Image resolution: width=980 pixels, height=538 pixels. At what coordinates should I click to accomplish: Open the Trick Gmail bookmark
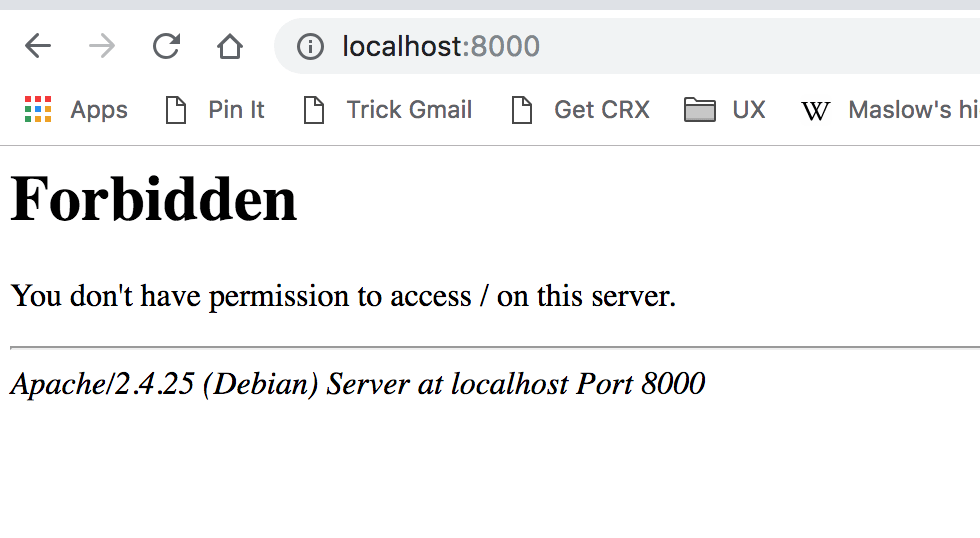(x=409, y=110)
